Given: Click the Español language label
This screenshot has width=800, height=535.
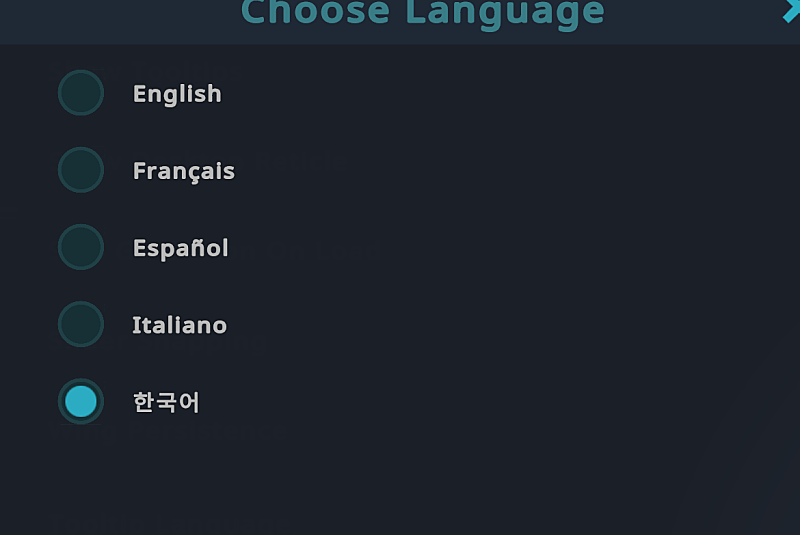Looking at the screenshot, I should click(x=181, y=248).
